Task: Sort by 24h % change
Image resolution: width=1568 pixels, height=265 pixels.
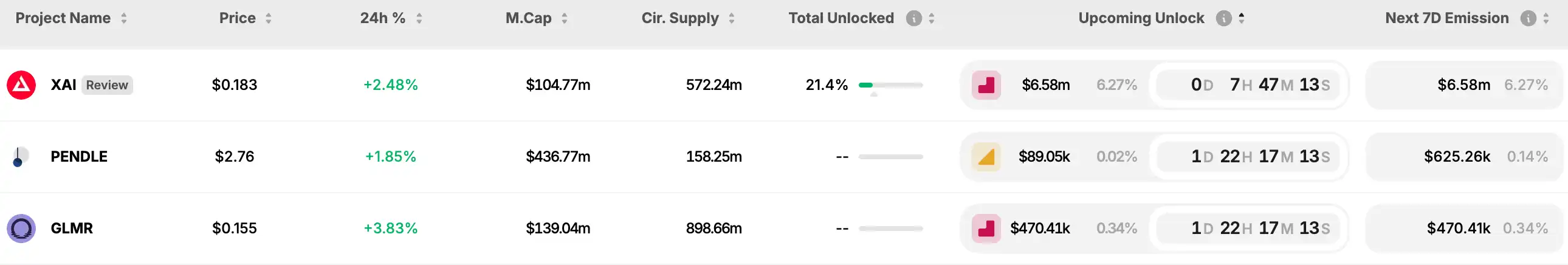Action: [419, 18]
